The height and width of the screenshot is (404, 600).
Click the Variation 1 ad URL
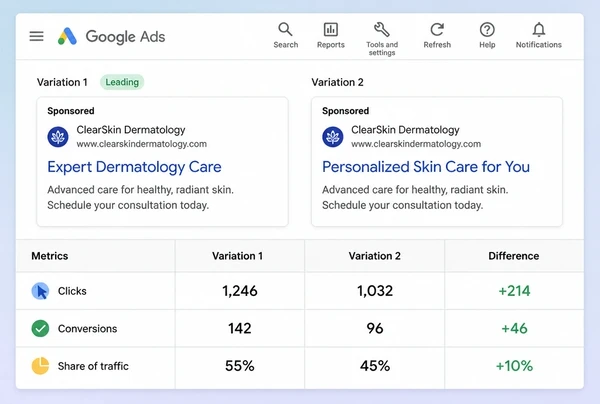pyautogui.click(x=142, y=144)
